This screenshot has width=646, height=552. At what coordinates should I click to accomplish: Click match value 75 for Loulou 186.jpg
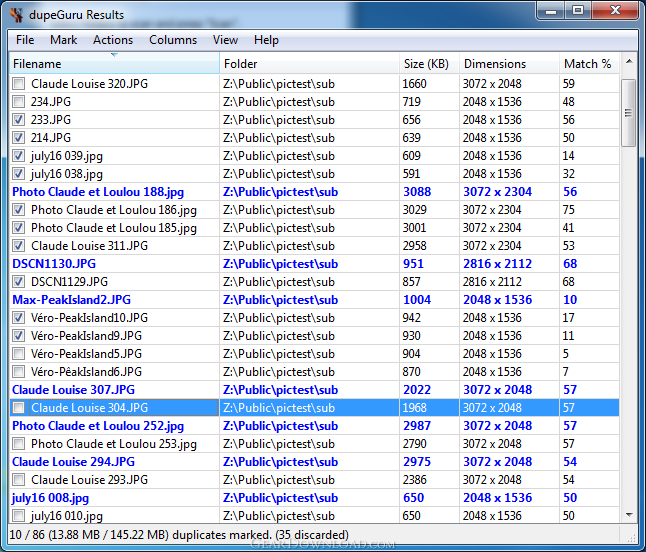[569, 210]
